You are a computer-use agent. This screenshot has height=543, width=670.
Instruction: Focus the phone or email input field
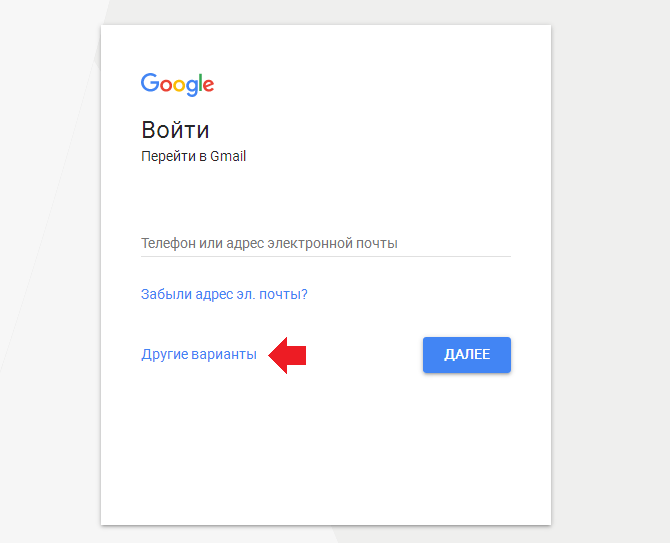point(326,244)
